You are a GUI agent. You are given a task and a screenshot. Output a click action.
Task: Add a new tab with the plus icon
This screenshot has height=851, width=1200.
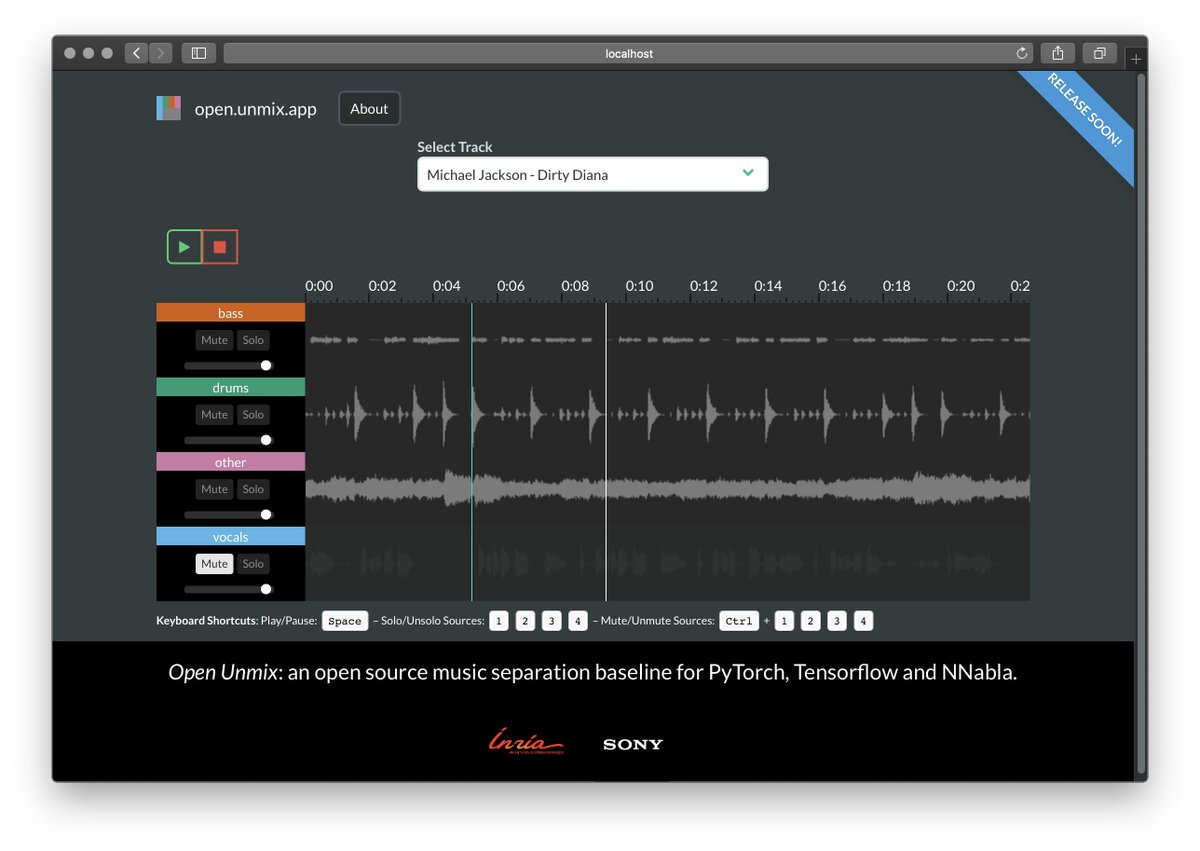tap(1136, 60)
